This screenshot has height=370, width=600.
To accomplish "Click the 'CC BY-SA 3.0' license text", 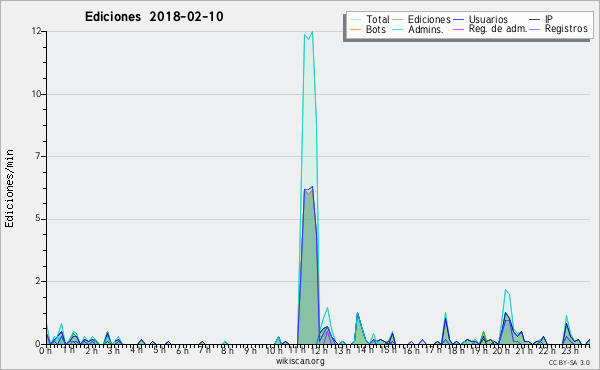I will (569, 362).
